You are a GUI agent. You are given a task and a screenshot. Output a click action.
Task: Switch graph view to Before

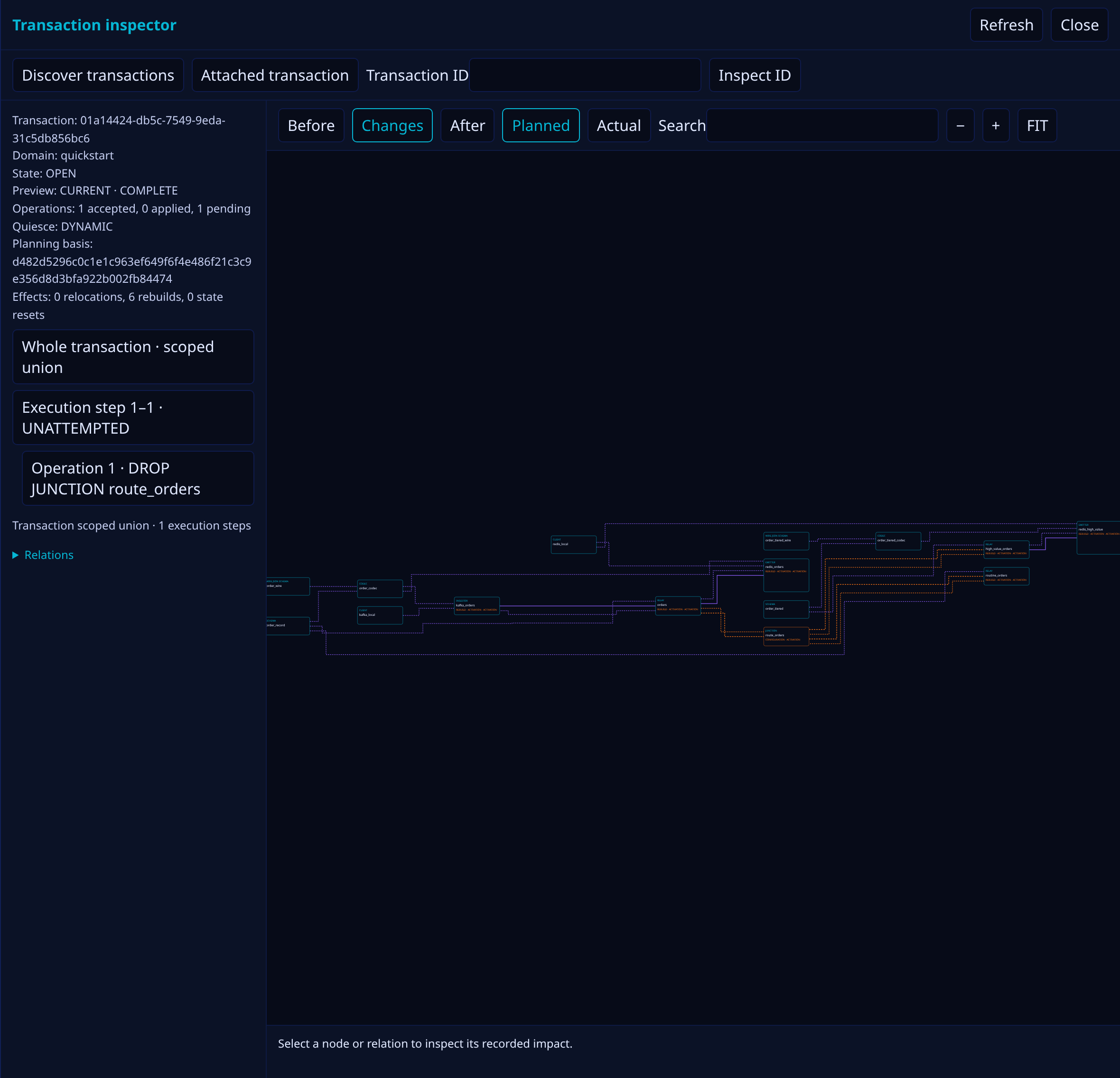pyautogui.click(x=311, y=125)
